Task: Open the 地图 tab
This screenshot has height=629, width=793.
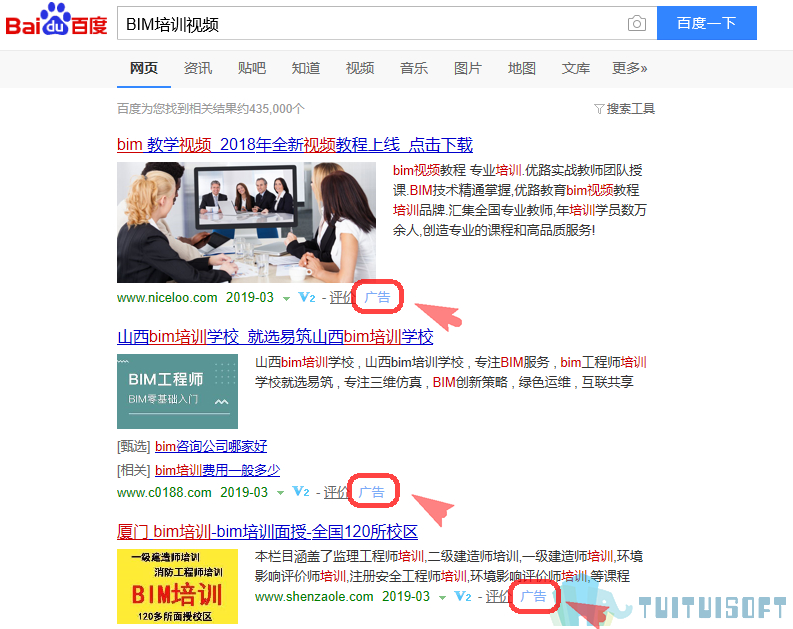Action: click(x=521, y=68)
